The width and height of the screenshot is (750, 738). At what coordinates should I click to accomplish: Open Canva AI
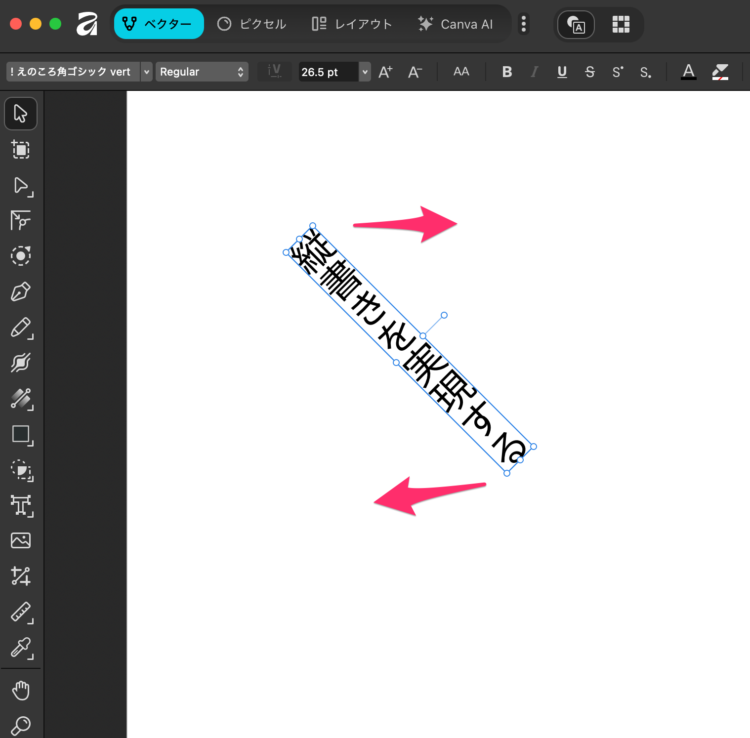tap(456, 24)
